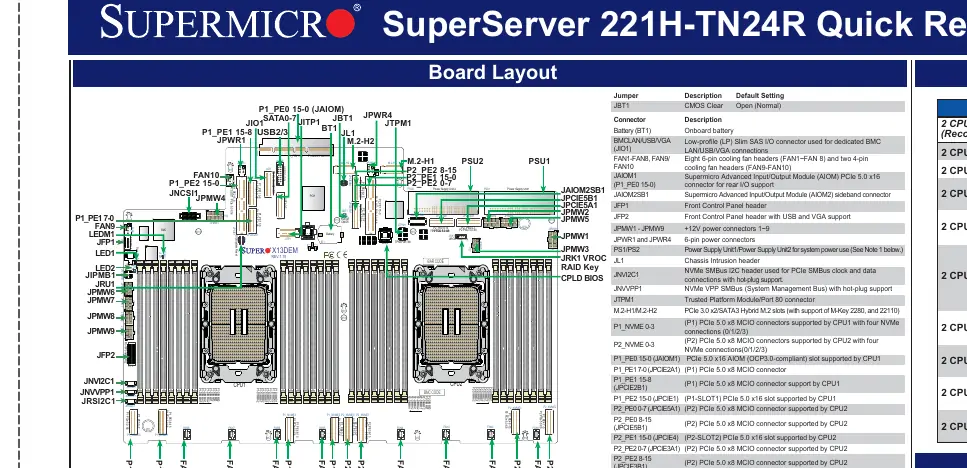The height and width of the screenshot is (468, 967).
Task: Select the 'PS1/PS2' connector cell
Action: [x=627, y=250]
